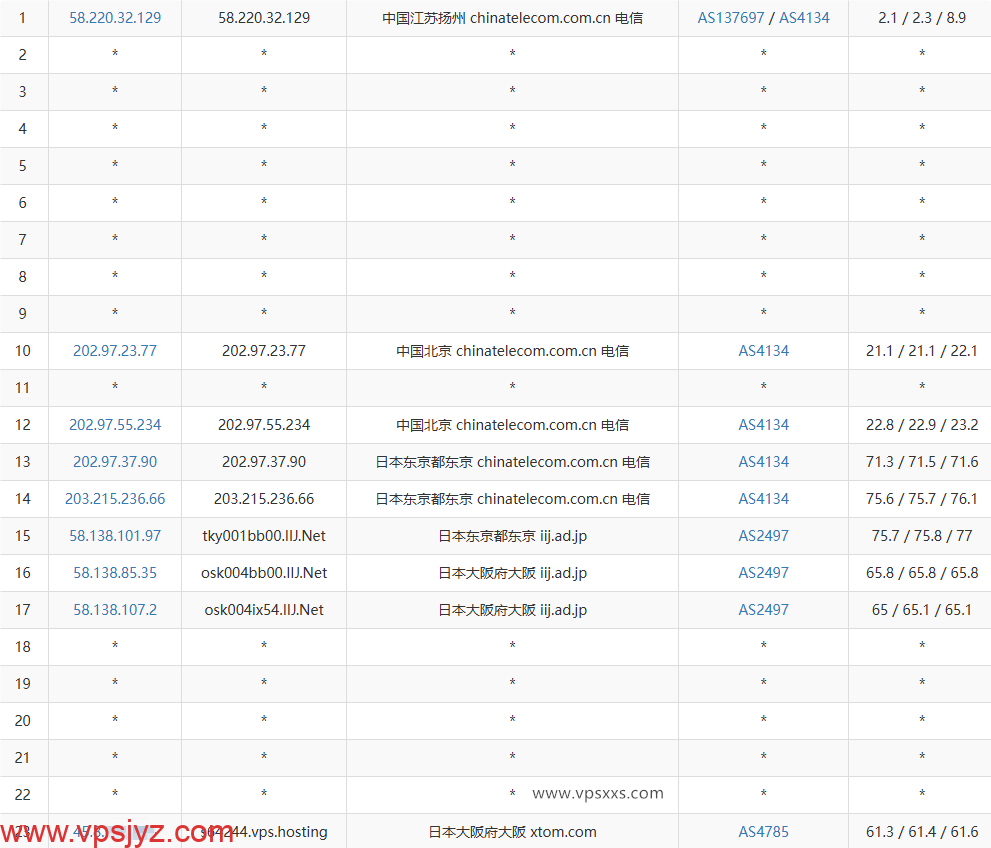This screenshot has width=991, height=848.
Task: Select latency cell 71.3 / 71.5 / 71.6
Action: click(921, 462)
